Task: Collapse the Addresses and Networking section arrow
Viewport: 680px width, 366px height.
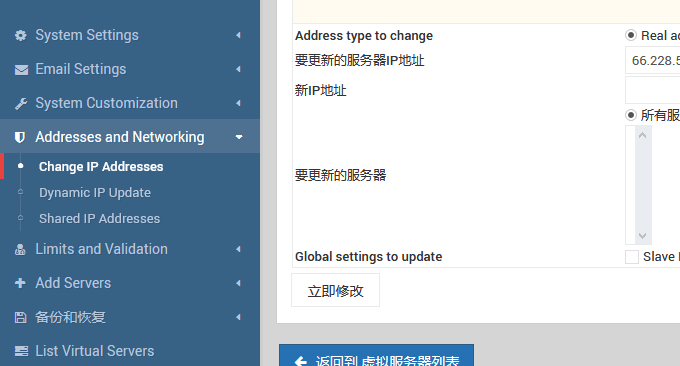Action: click(239, 137)
